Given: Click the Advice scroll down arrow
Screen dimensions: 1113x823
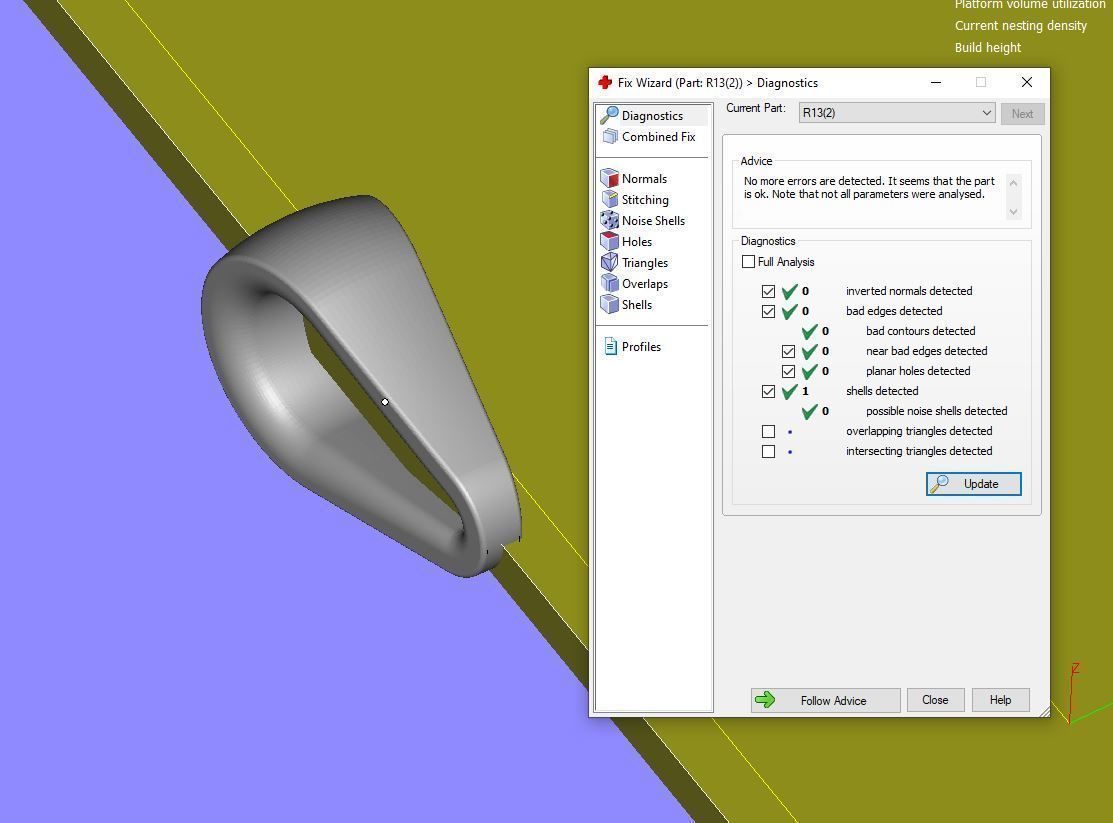Looking at the screenshot, I should (x=1014, y=212).
